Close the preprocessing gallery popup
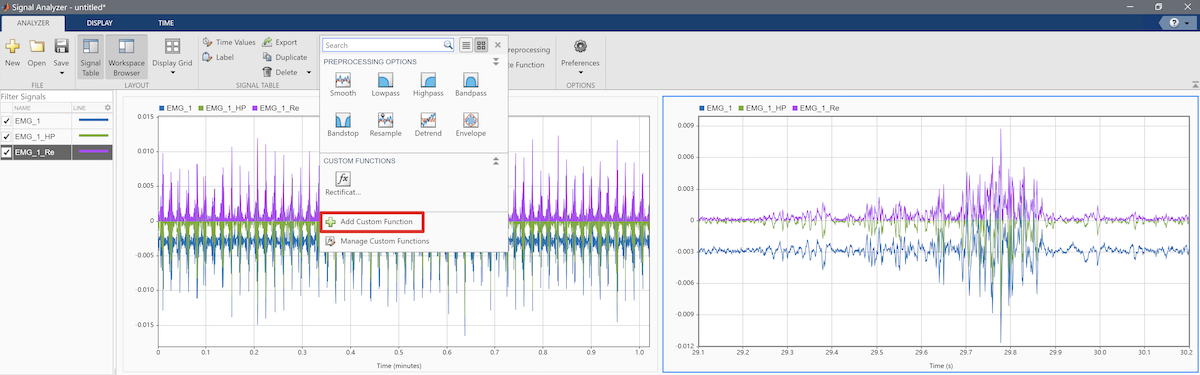This screenshot has height=375, width=1200. [497, 45]
